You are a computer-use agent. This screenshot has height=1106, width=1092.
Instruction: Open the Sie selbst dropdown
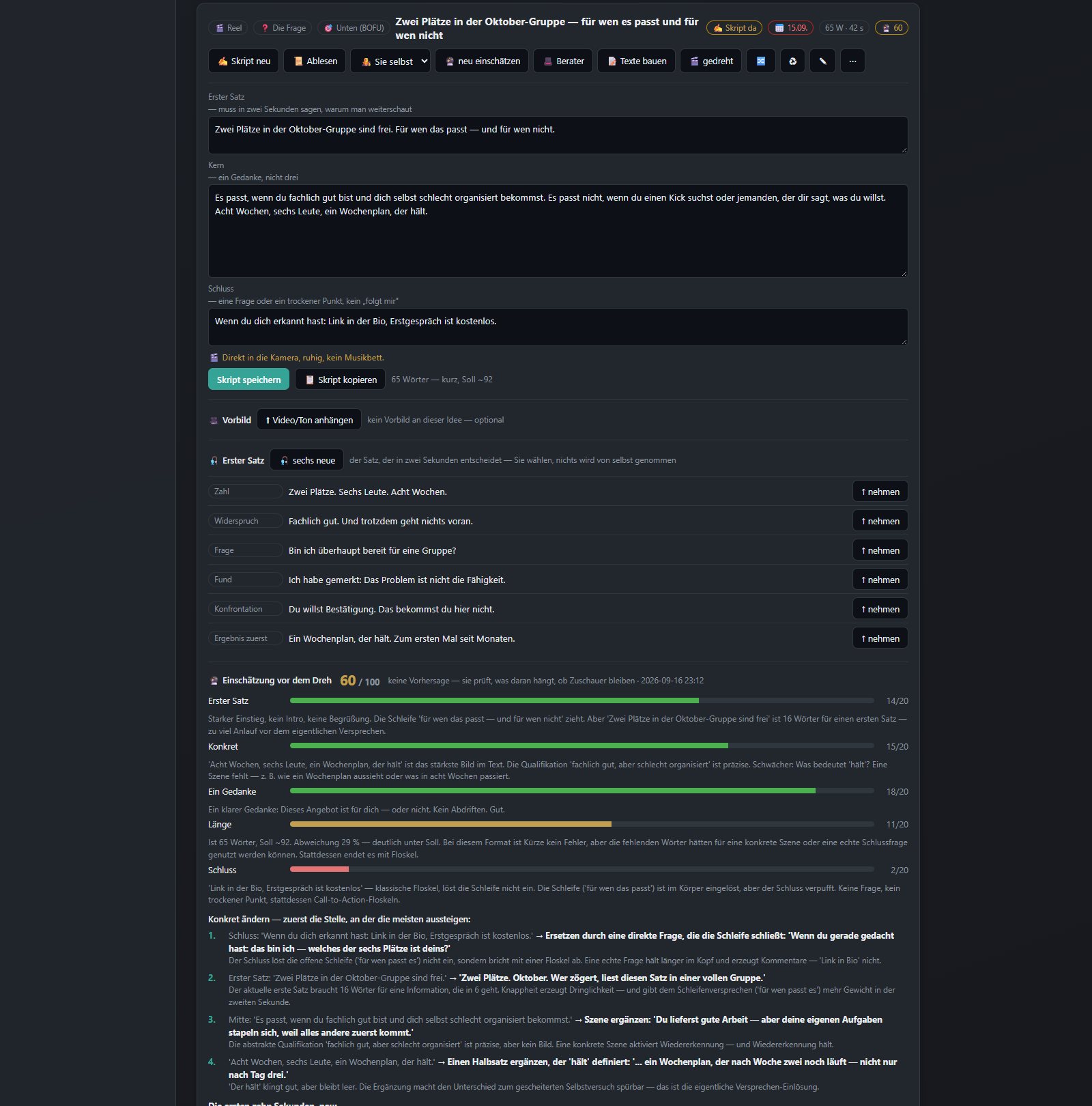(x=390, y=61)
